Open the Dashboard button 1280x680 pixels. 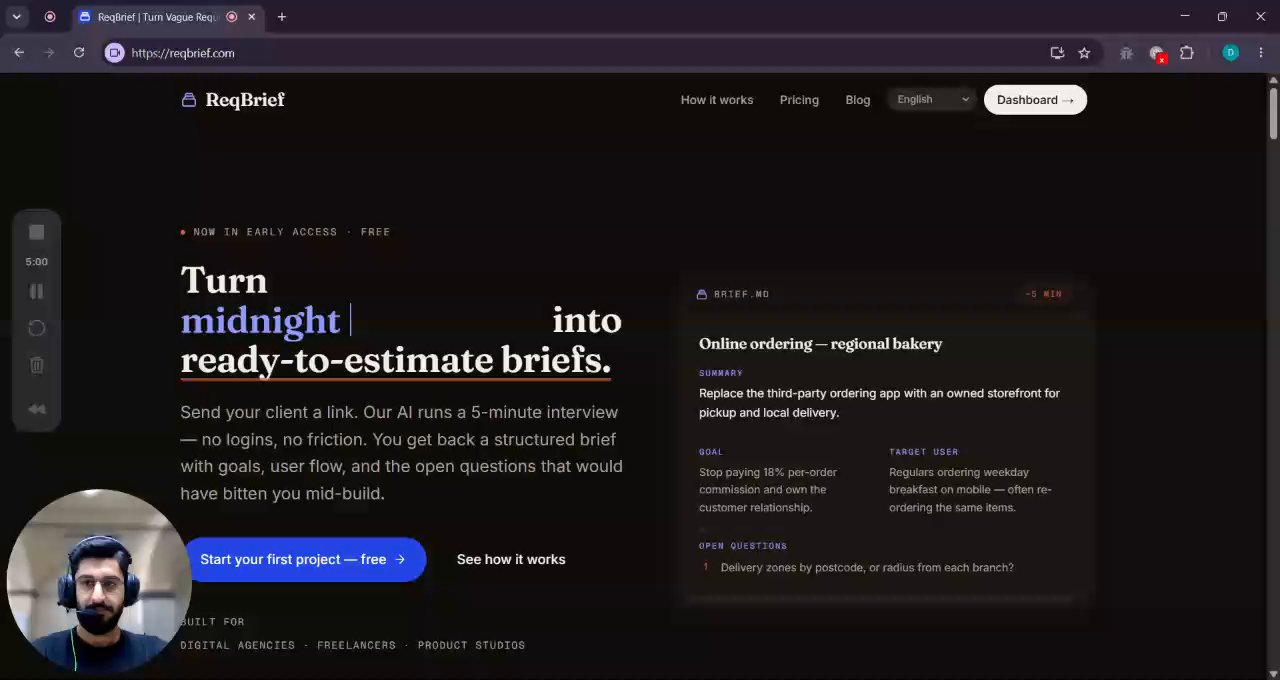click(x=1035, y=100)
